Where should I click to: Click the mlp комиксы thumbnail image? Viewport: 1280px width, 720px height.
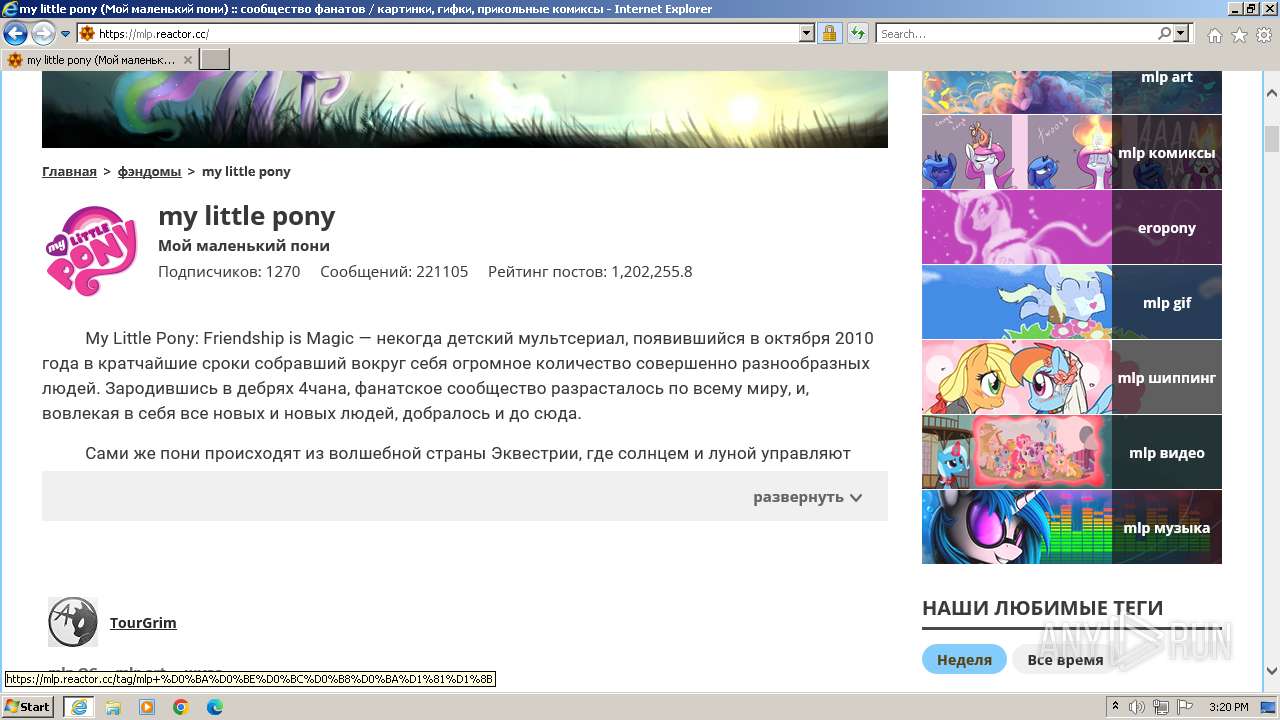click(1017, 152)
